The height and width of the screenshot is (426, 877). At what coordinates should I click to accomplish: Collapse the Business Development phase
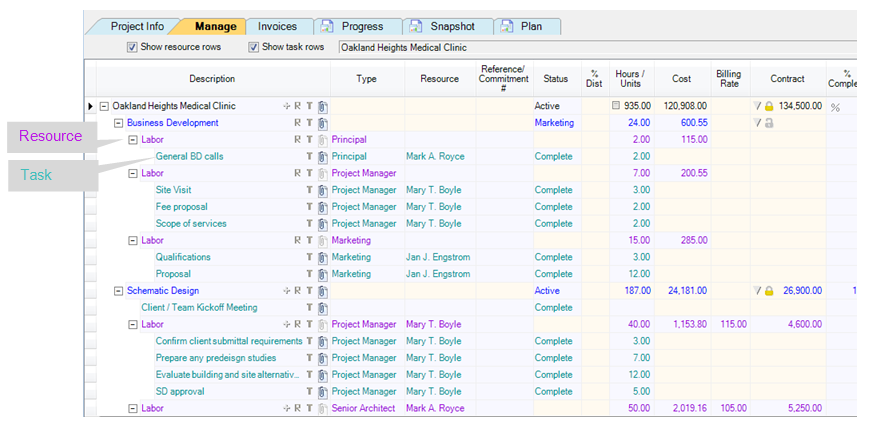click(x=118, y=123)
